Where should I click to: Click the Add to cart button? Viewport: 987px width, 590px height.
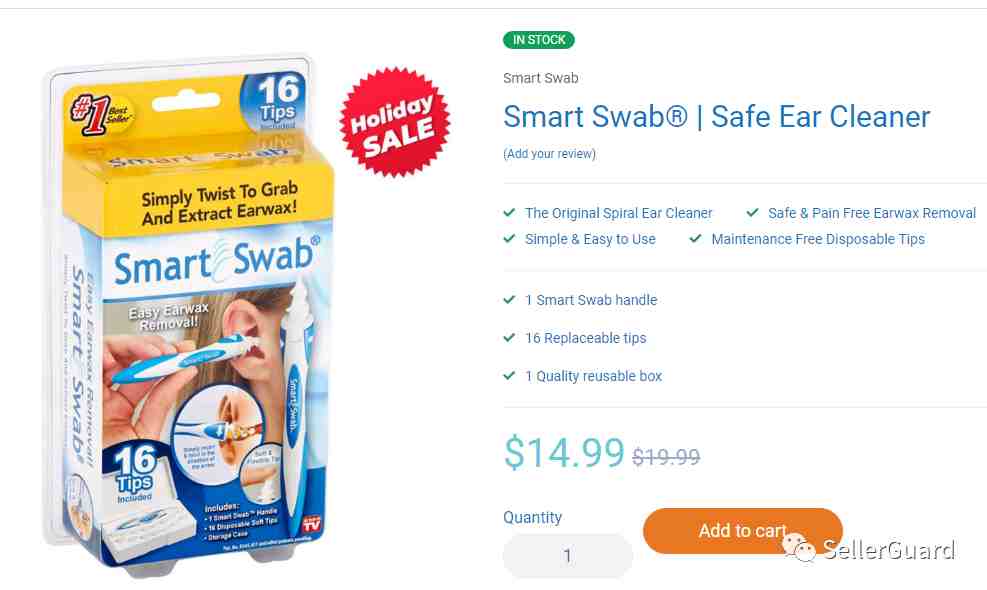pos(743,531)
